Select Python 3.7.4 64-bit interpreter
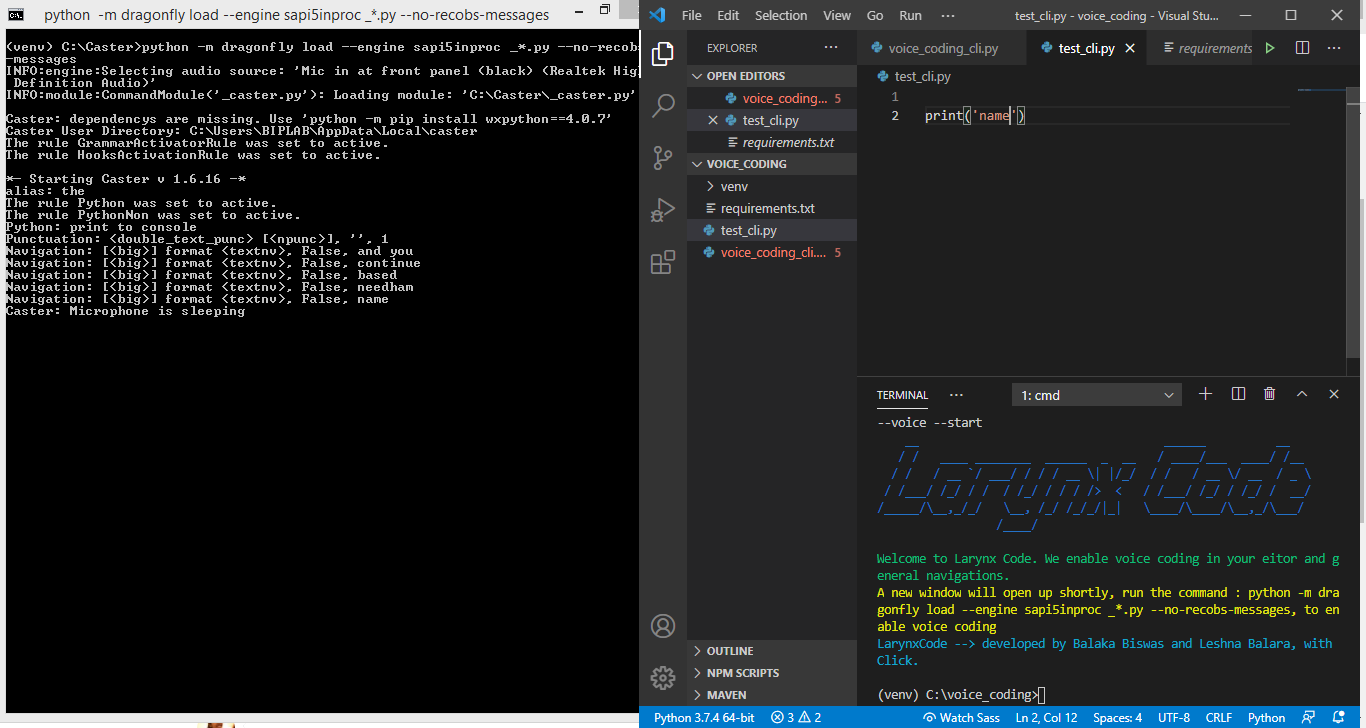 [x=704, y=717]
